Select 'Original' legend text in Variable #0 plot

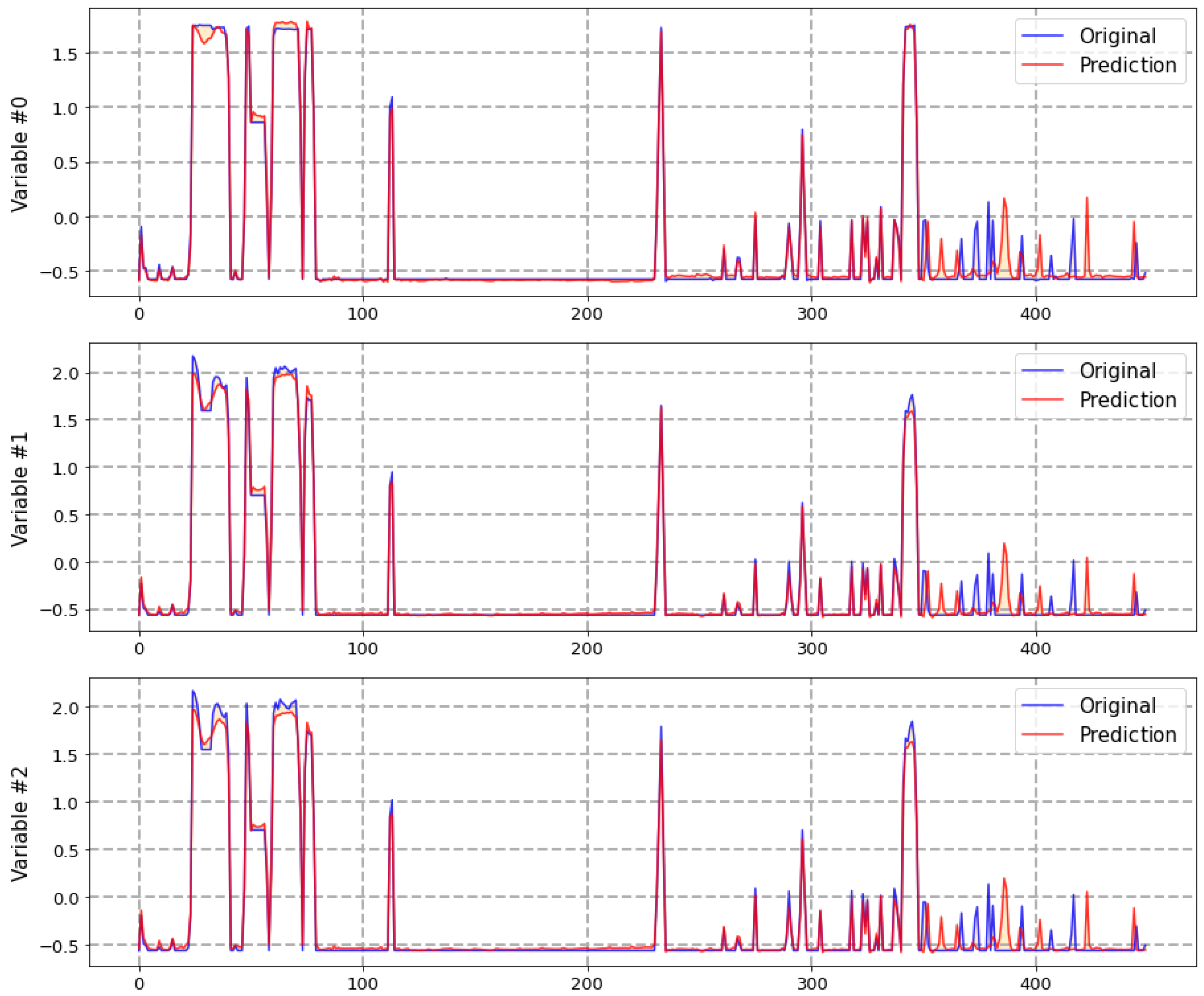[x=1117, y=36]
